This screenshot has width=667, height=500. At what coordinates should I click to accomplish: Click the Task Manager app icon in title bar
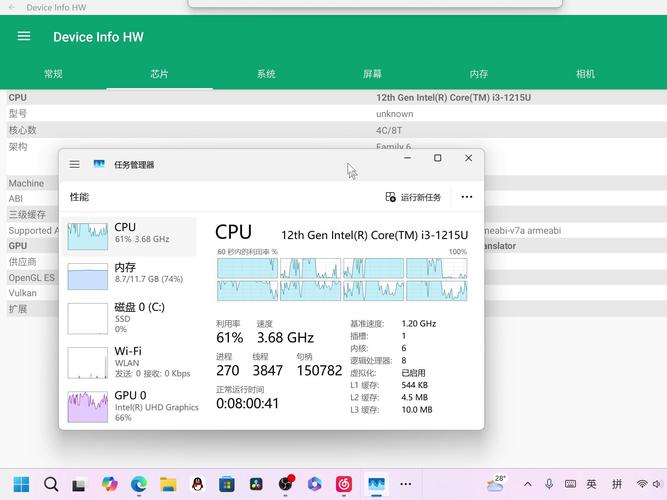(x=99, y=164)
